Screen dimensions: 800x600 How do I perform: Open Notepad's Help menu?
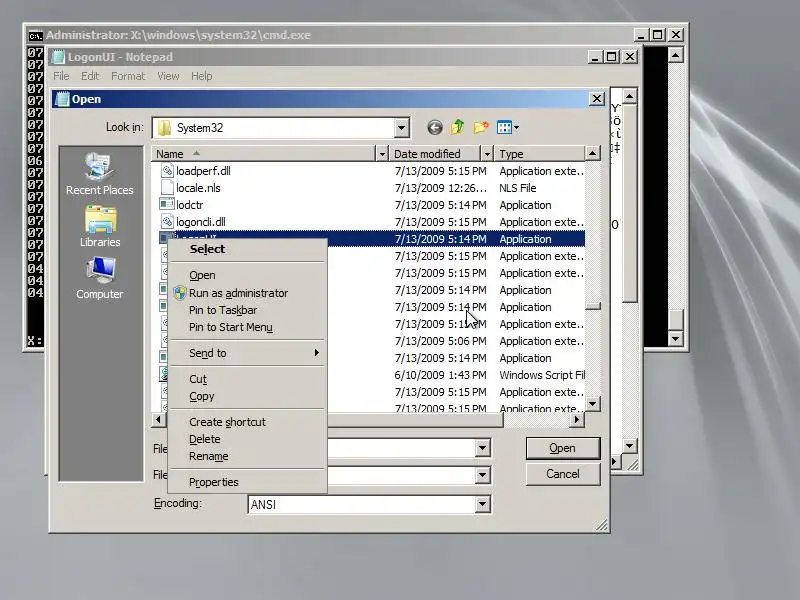pyautogui.click(x=202, y=76)
